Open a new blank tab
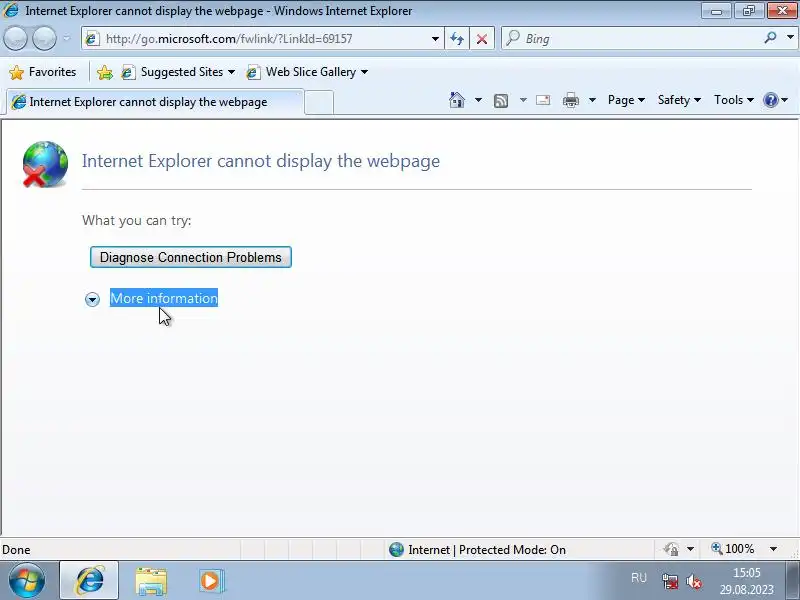800x600 pixels. [319, 102]
